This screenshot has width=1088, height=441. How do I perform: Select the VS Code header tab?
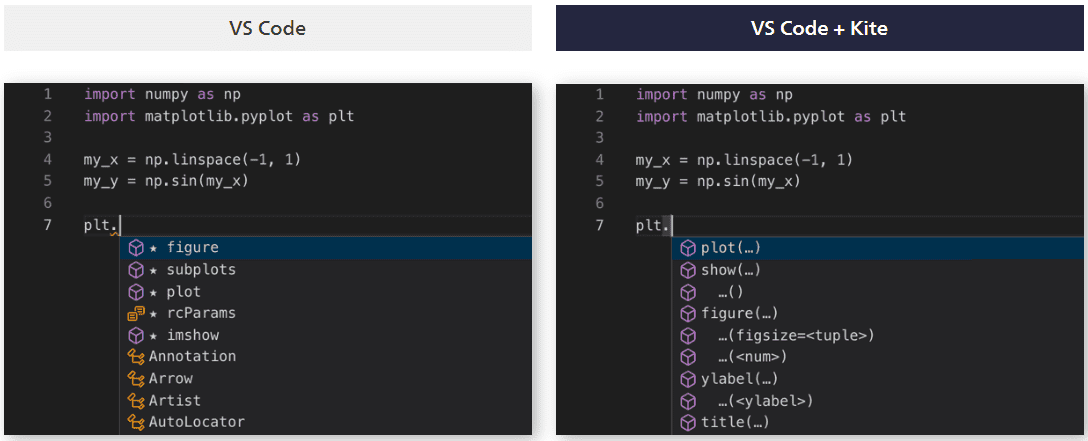(x=268, y=28)
